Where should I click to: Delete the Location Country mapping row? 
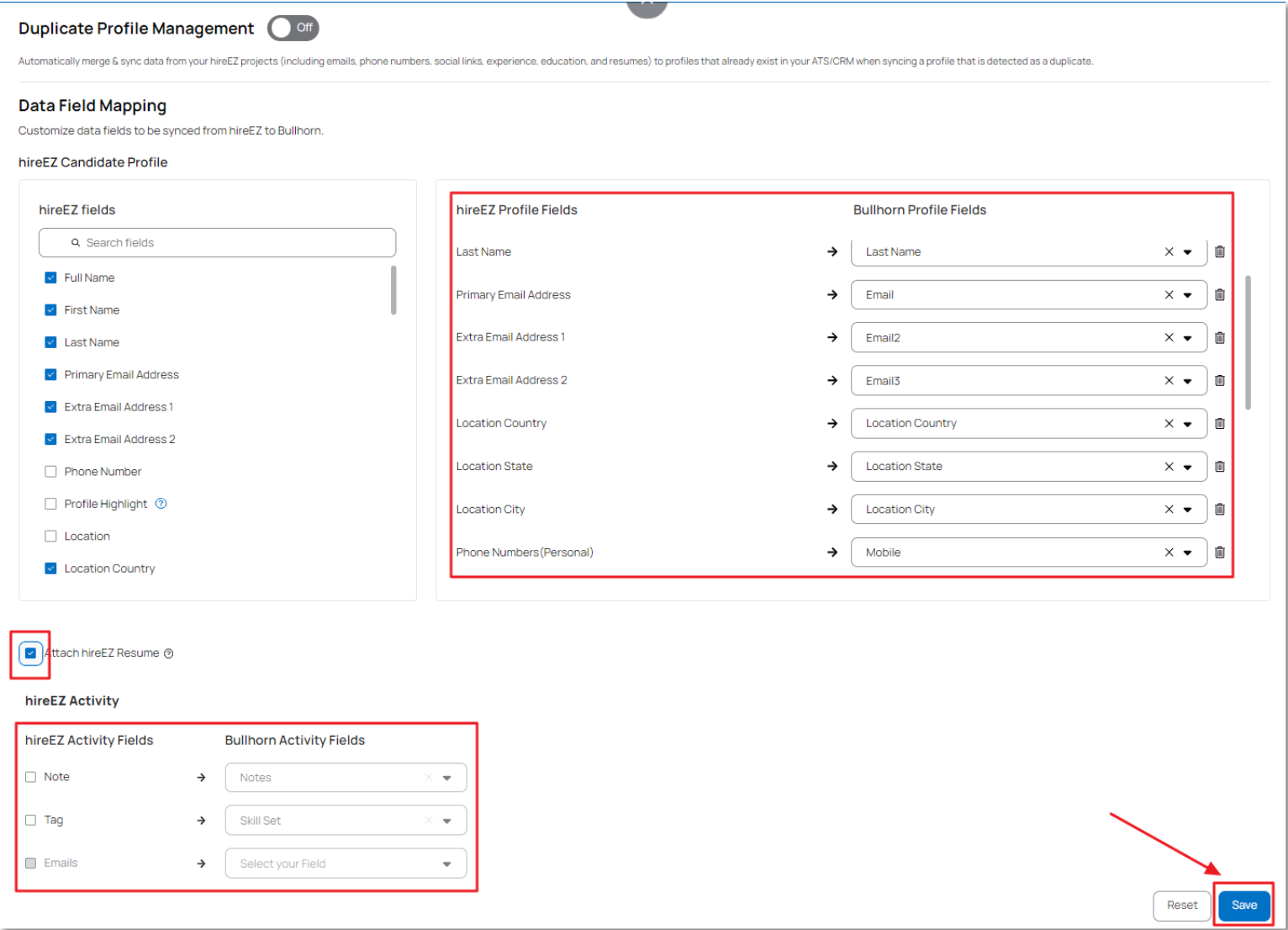click(x=1220, y=423)
